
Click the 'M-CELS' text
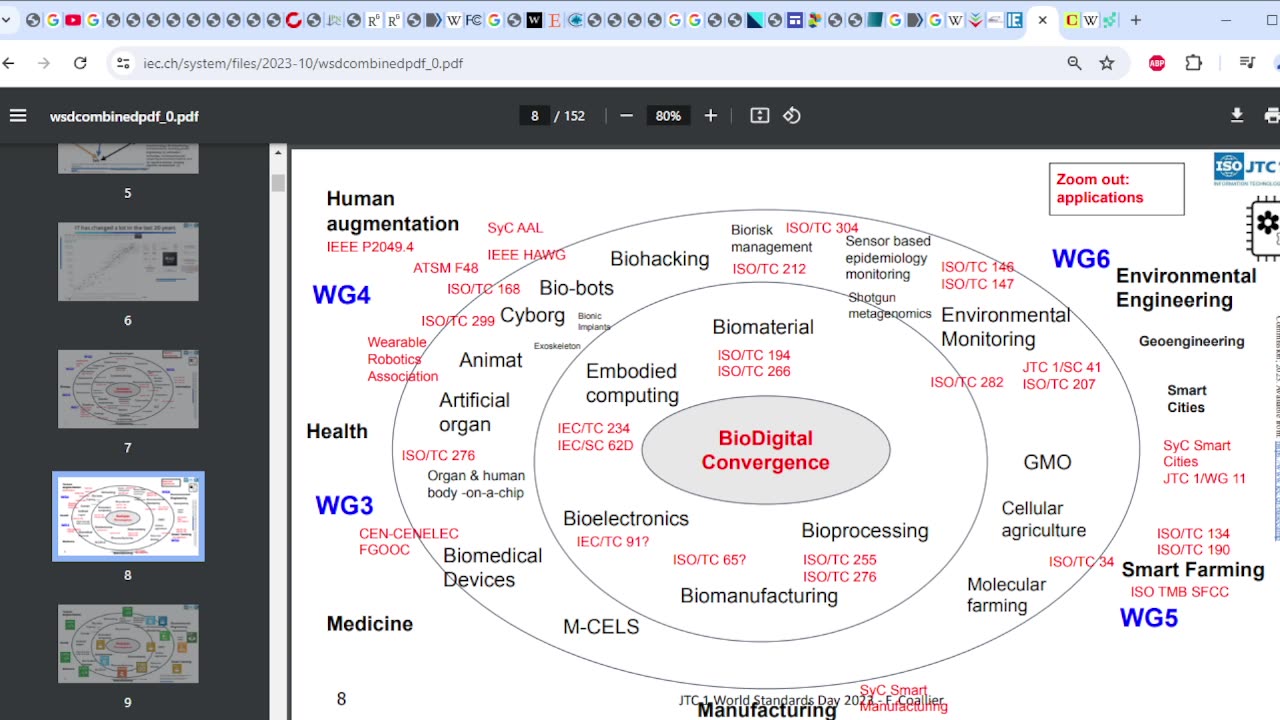pos(601,627)
